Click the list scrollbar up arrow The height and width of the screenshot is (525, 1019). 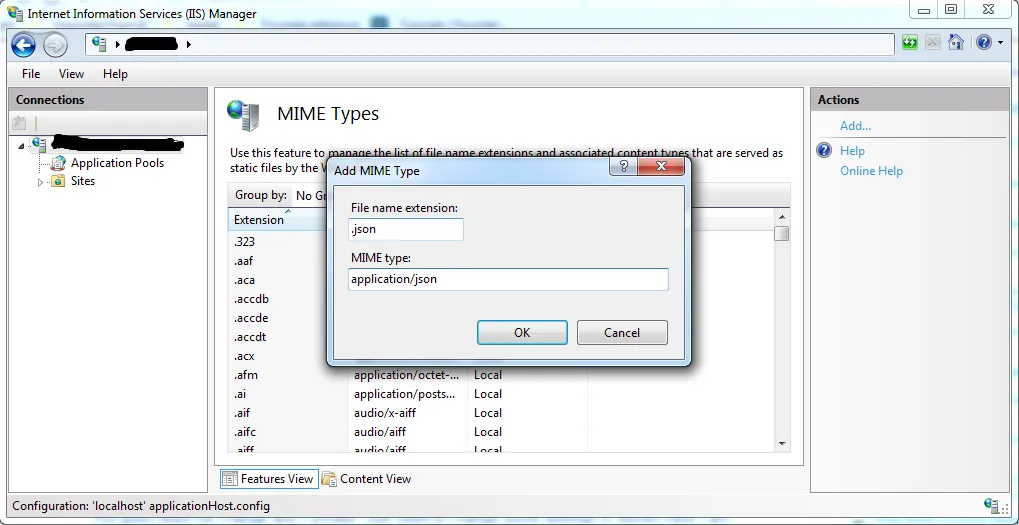(782, 217)
